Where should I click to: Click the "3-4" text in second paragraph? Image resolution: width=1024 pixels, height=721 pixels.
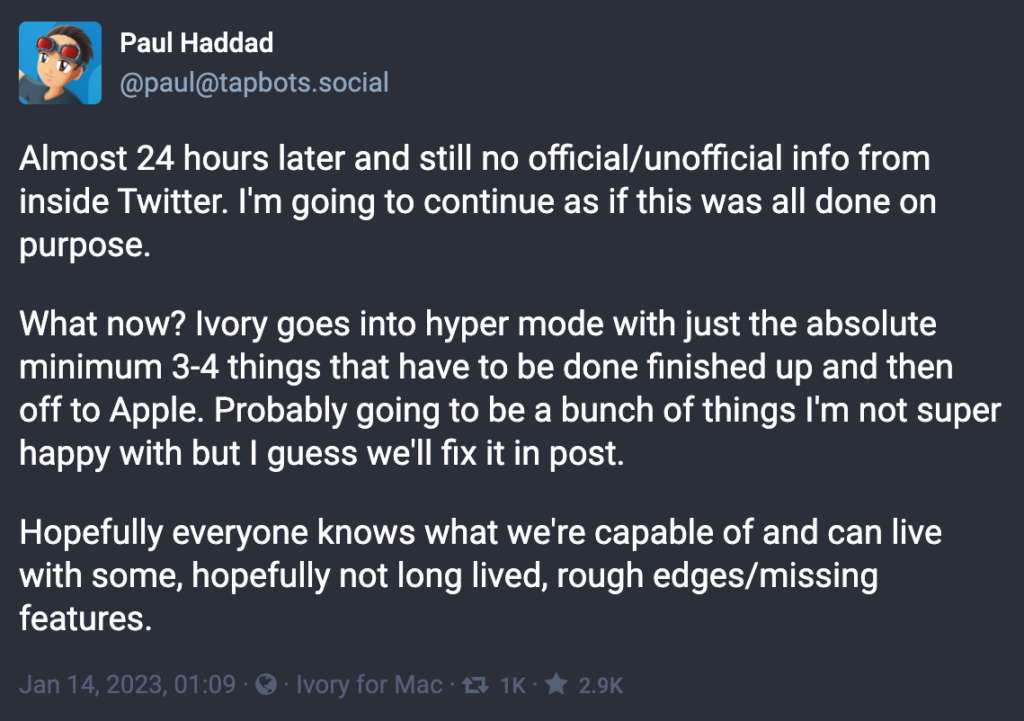(195, 367)
